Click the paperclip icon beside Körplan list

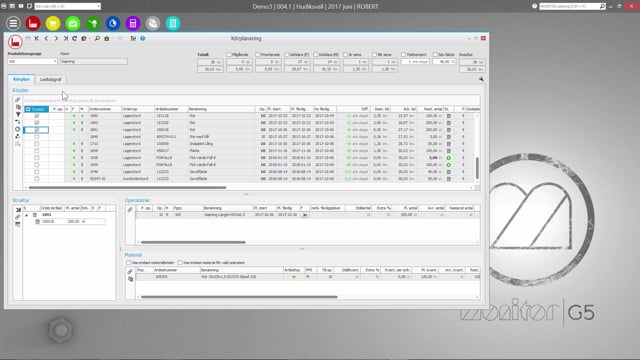point(18,100)
